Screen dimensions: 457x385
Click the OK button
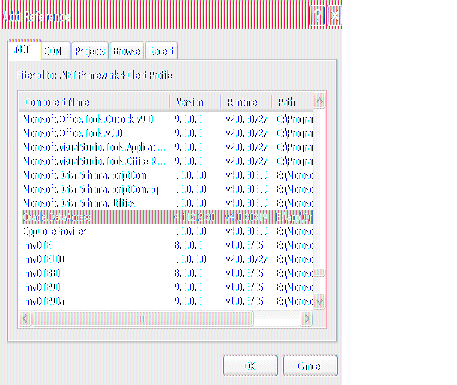250,366
